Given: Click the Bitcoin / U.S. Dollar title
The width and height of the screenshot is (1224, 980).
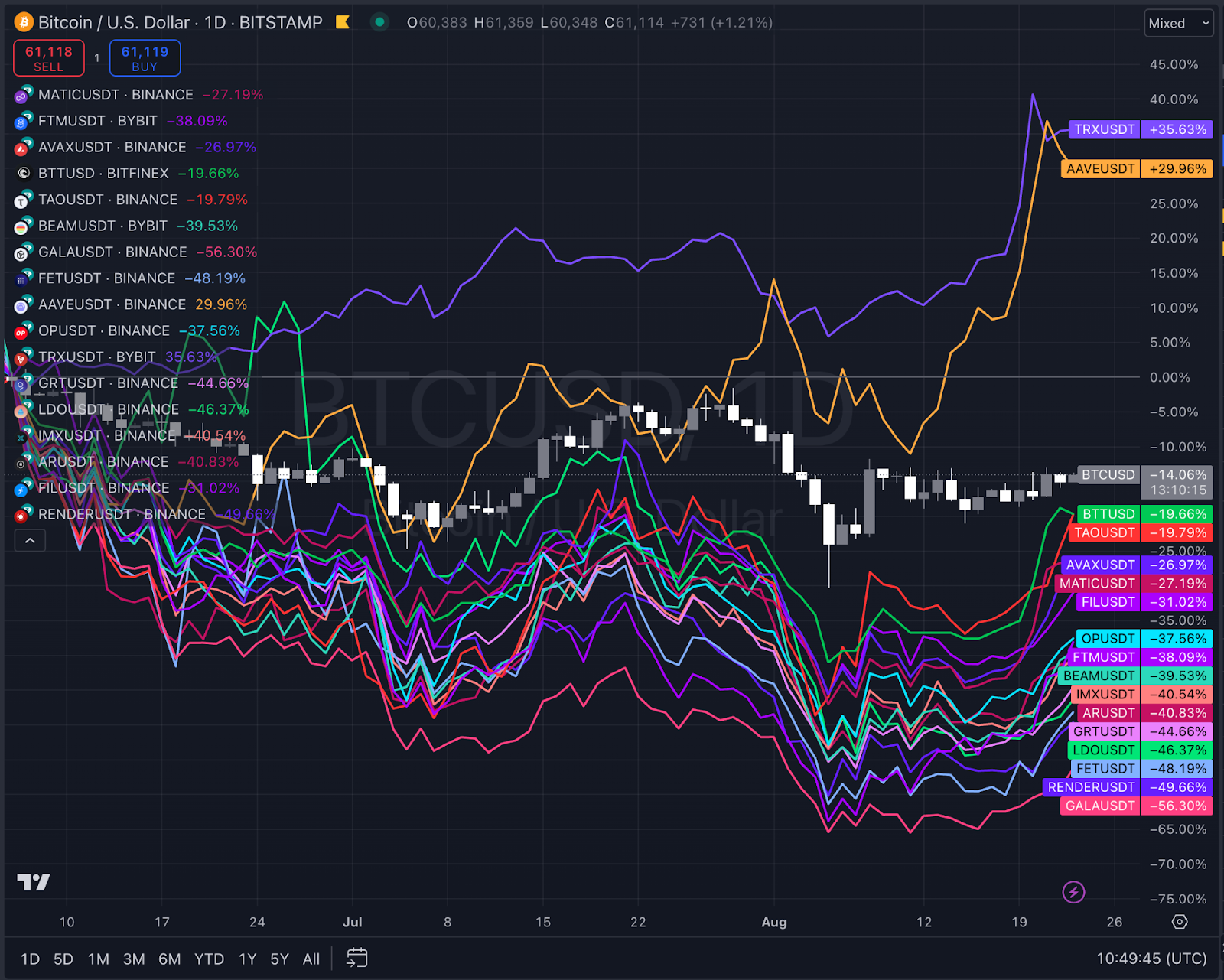Looking at the screenshot, I should click(114, 22).
